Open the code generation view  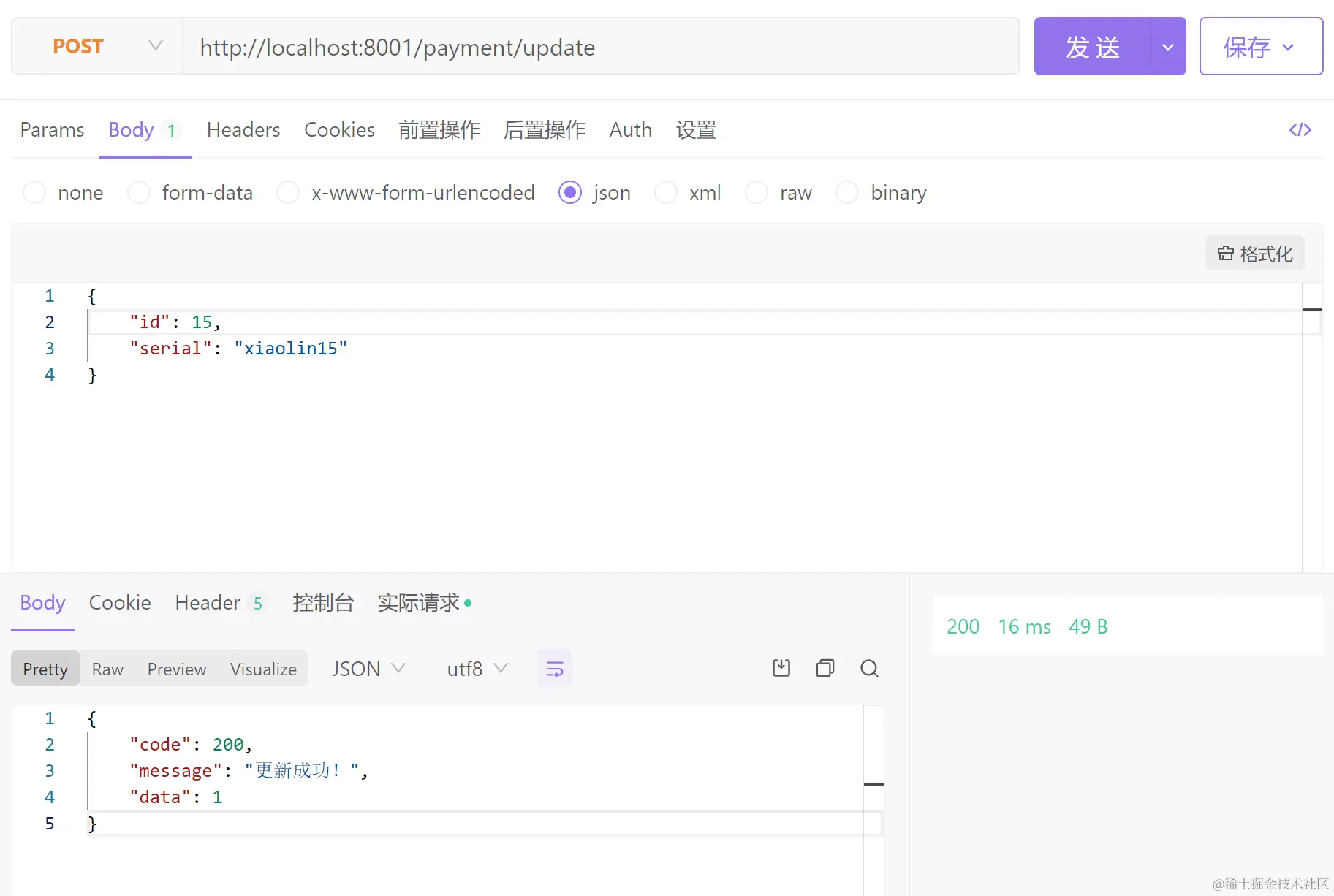(x=1300, y=129)
